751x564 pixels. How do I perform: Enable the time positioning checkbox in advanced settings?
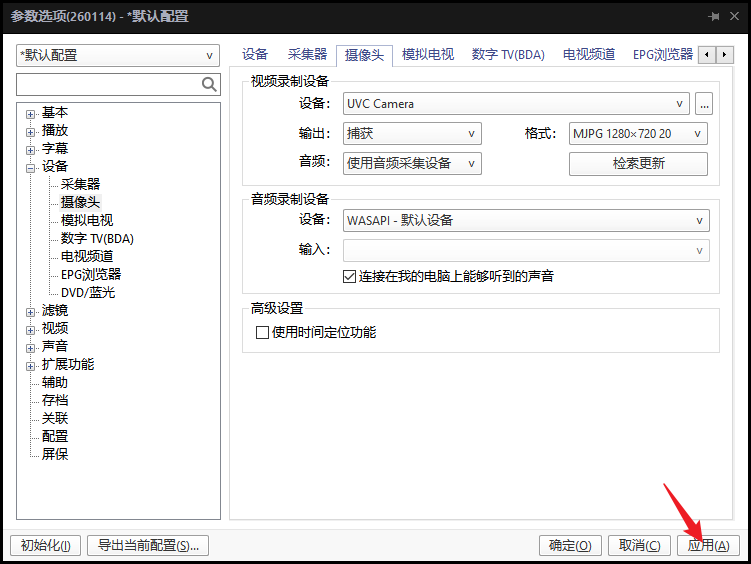tap(263, 332)
